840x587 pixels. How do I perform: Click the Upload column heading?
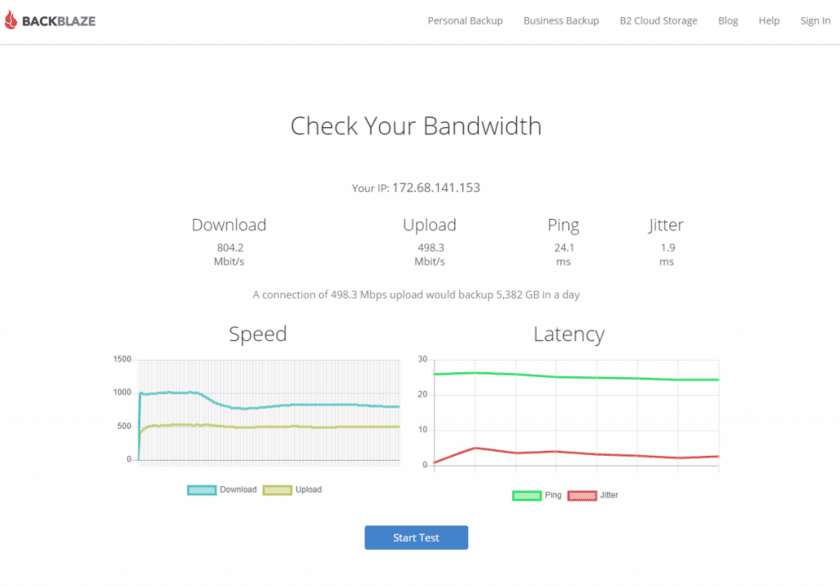tap(430, 225)
